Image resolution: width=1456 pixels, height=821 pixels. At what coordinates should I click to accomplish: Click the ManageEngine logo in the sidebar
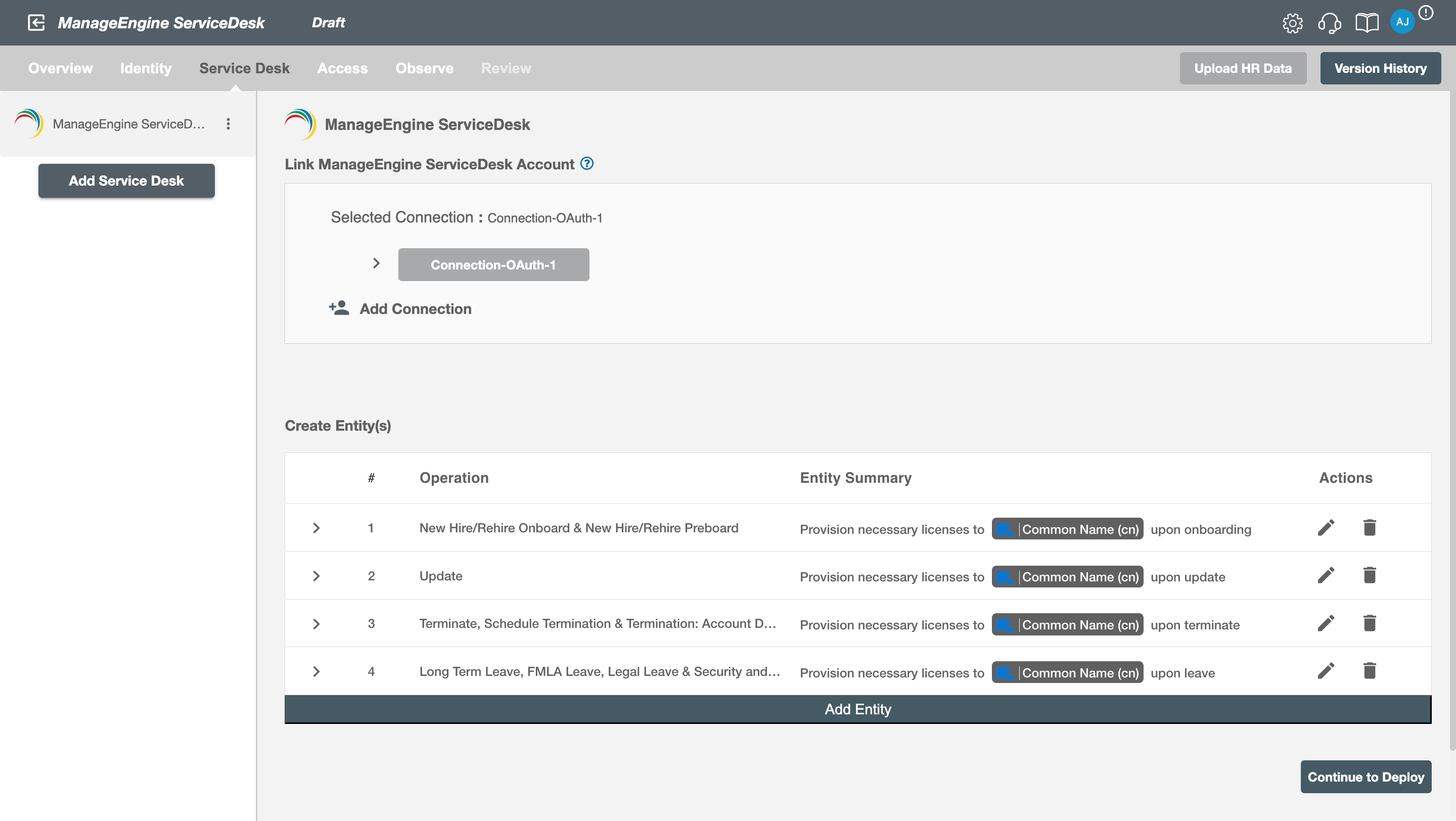[29, 123]
